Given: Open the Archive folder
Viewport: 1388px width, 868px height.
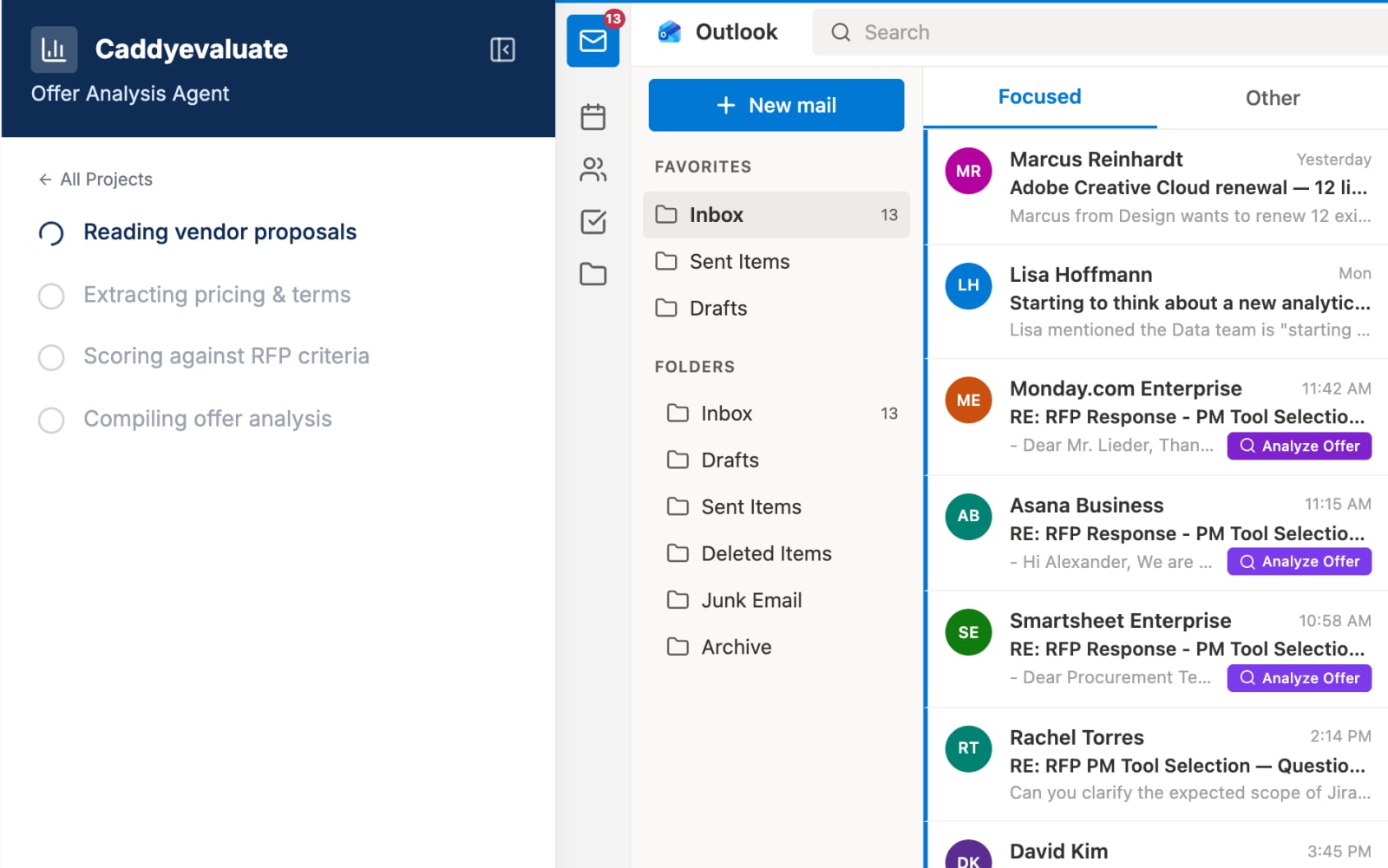Looking at the screenshot, I should (x=776, y=647).
